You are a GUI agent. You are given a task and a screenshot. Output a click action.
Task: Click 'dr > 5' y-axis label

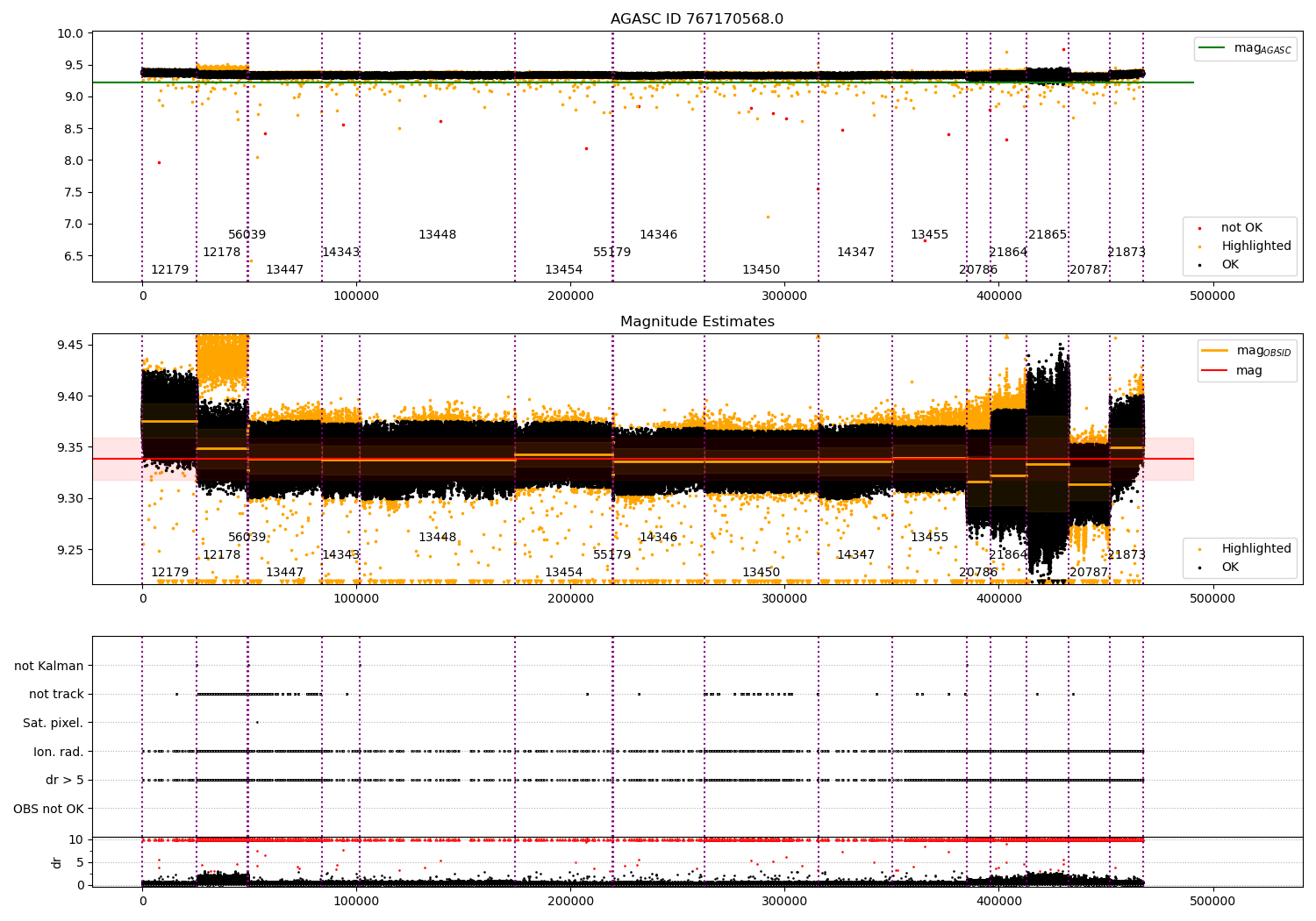click(x=65, y=780)
